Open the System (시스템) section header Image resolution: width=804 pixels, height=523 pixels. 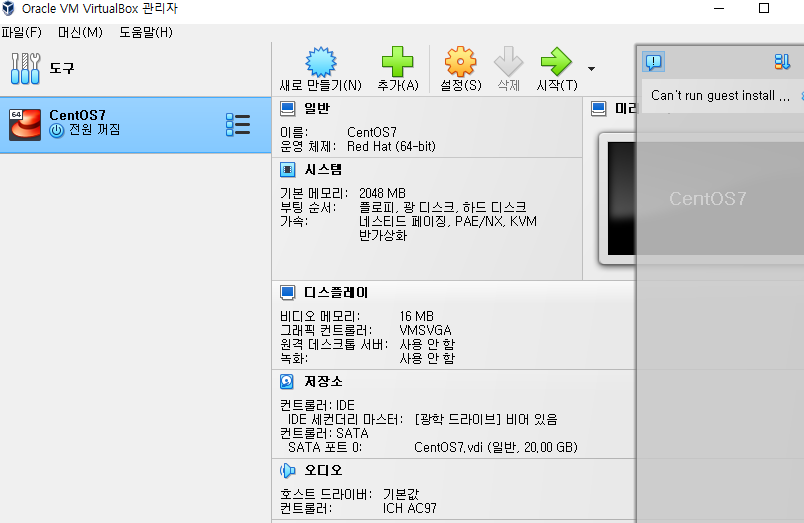(x=323, y=170)
